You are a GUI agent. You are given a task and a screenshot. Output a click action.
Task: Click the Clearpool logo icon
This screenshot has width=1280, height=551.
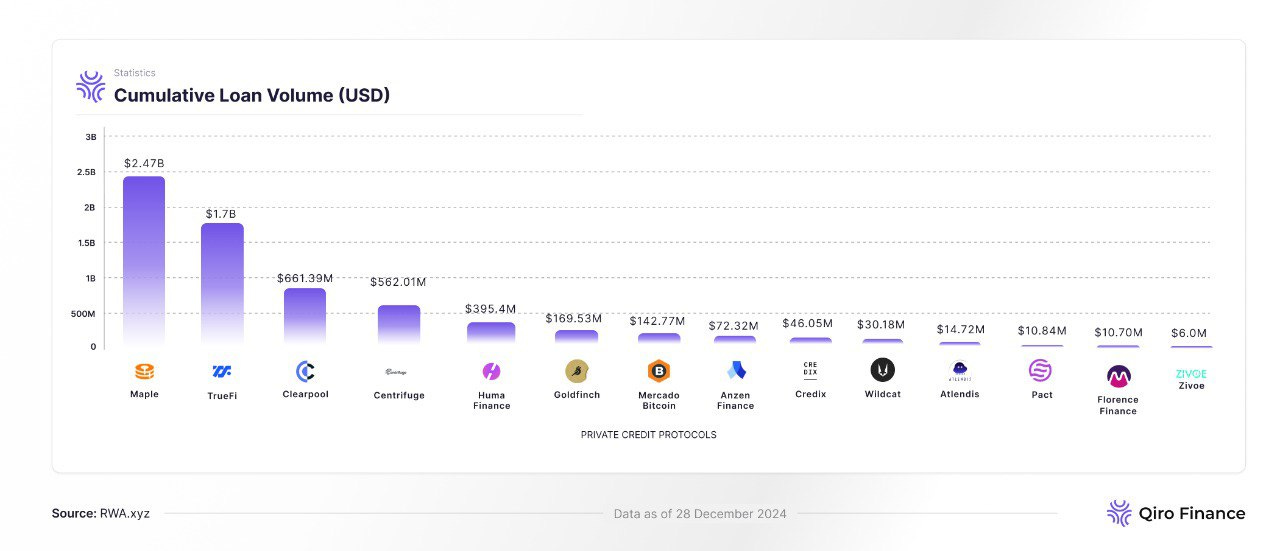coord(306,371)
